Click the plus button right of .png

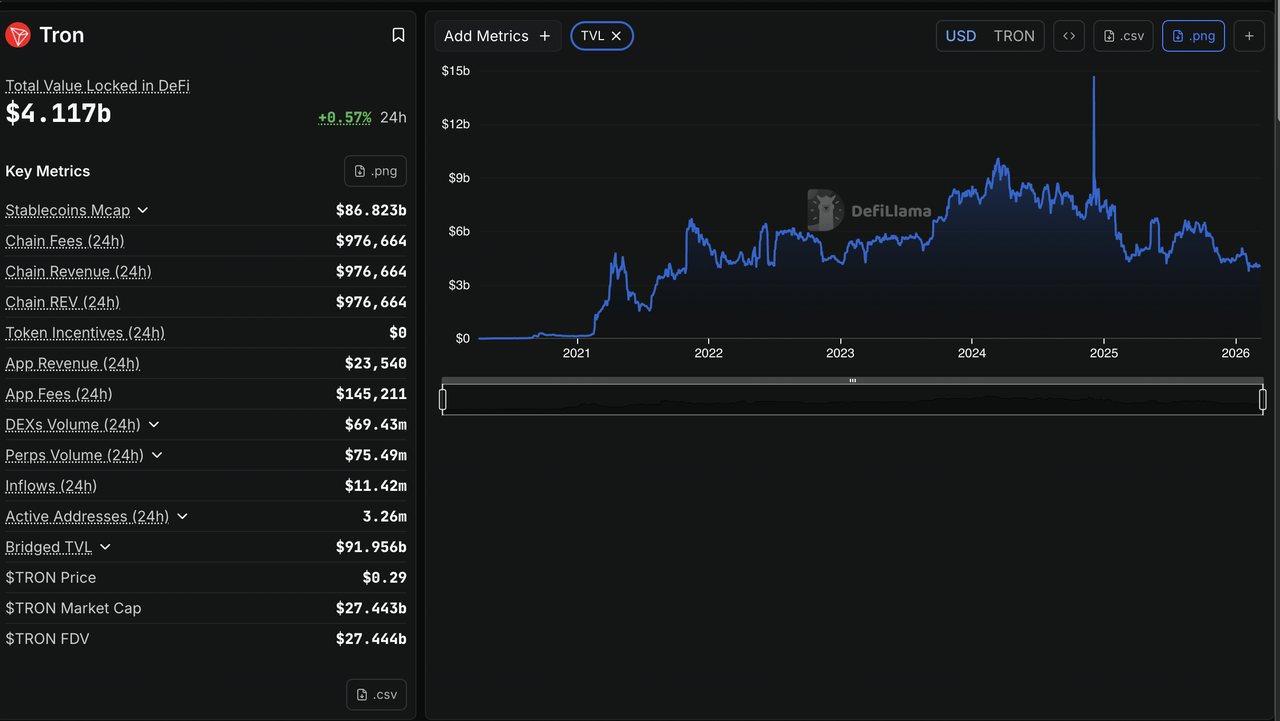tap(1249, 36)
